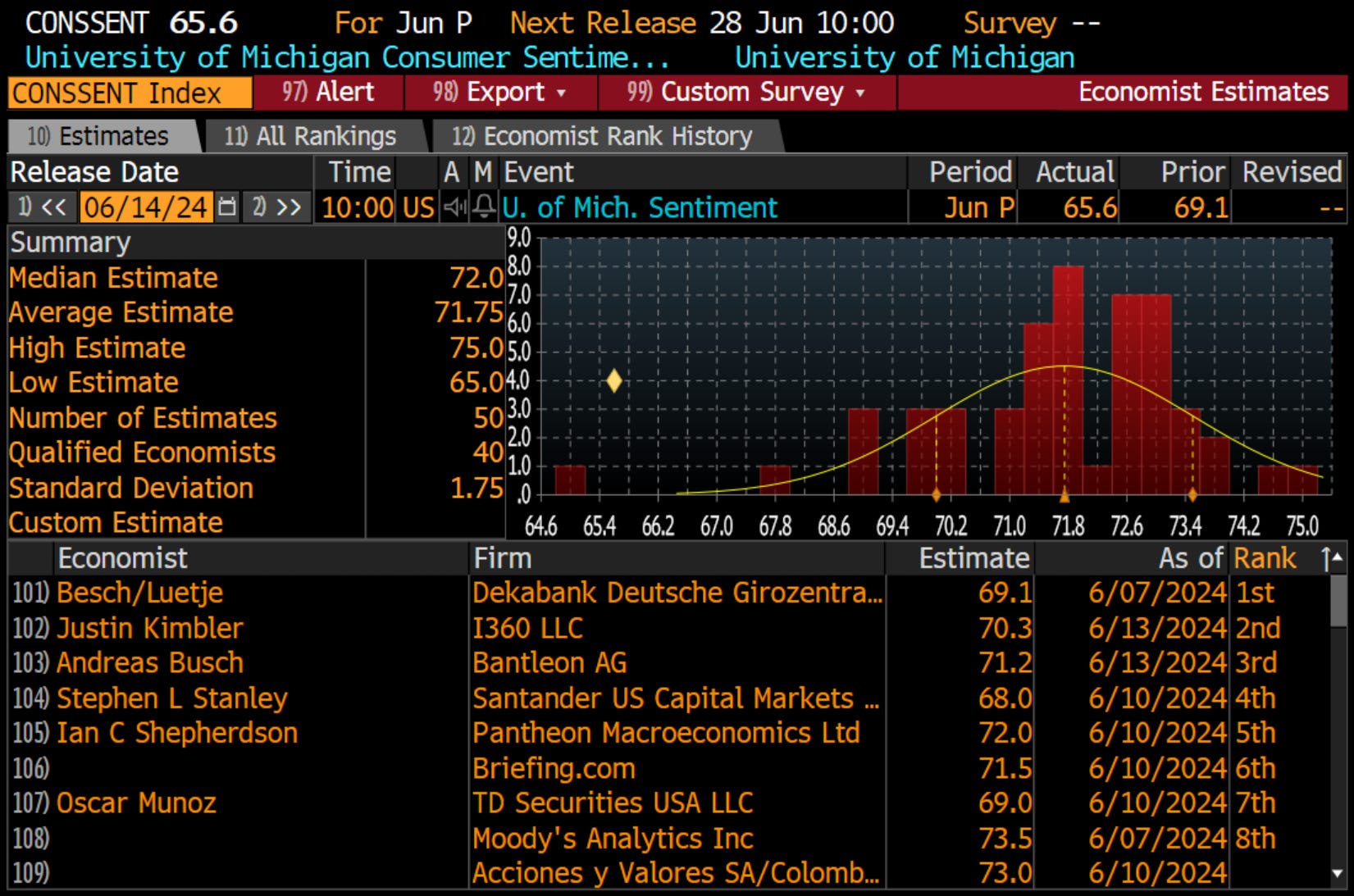Sort by Rank column arrow
Viewport: 1354px width, 896px height.
tap(1326, 558)
